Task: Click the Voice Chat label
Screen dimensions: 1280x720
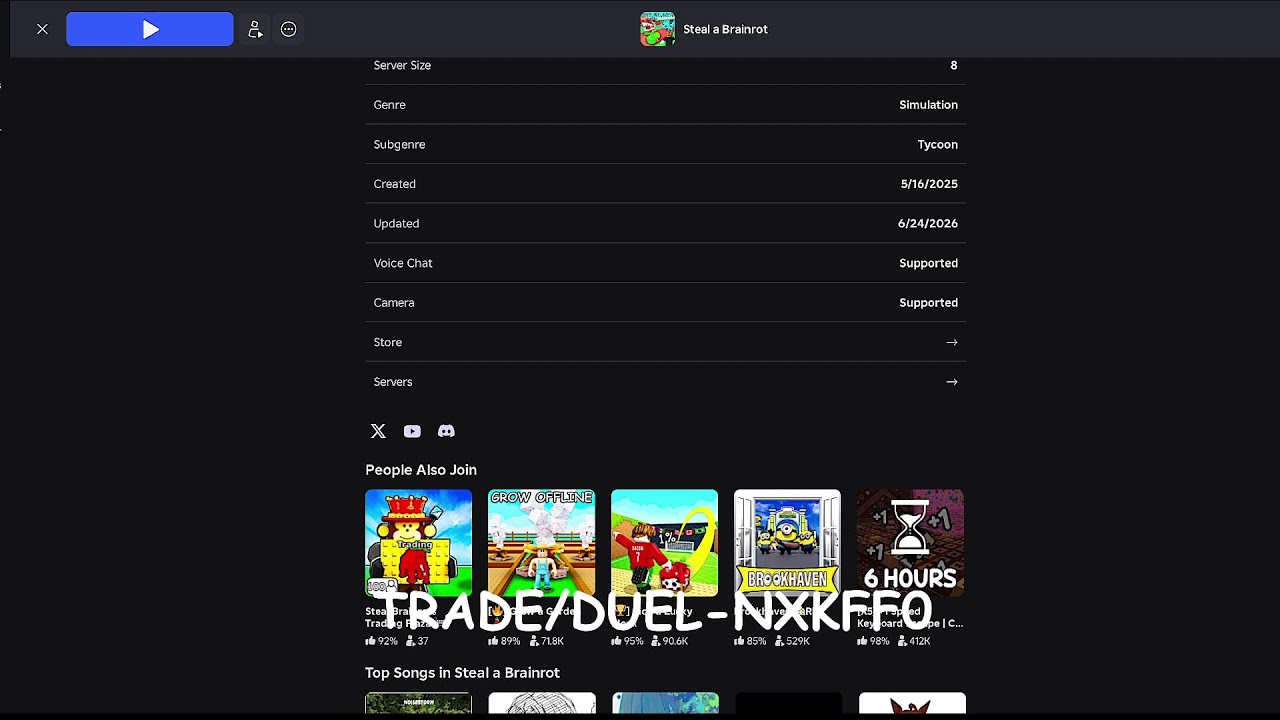Action: (x=403, y=263)
